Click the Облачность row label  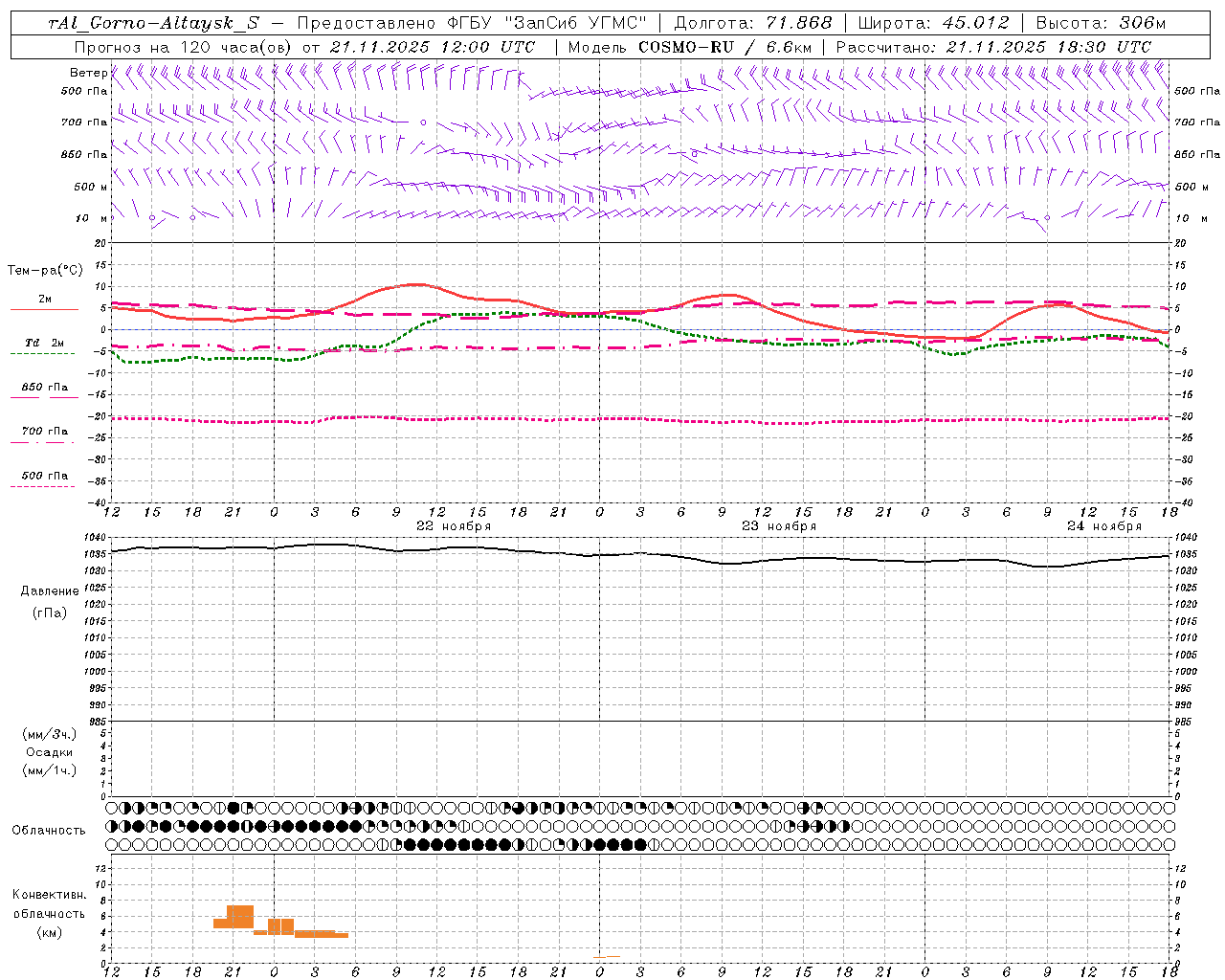pyautogui.click(x=49, y=831)
